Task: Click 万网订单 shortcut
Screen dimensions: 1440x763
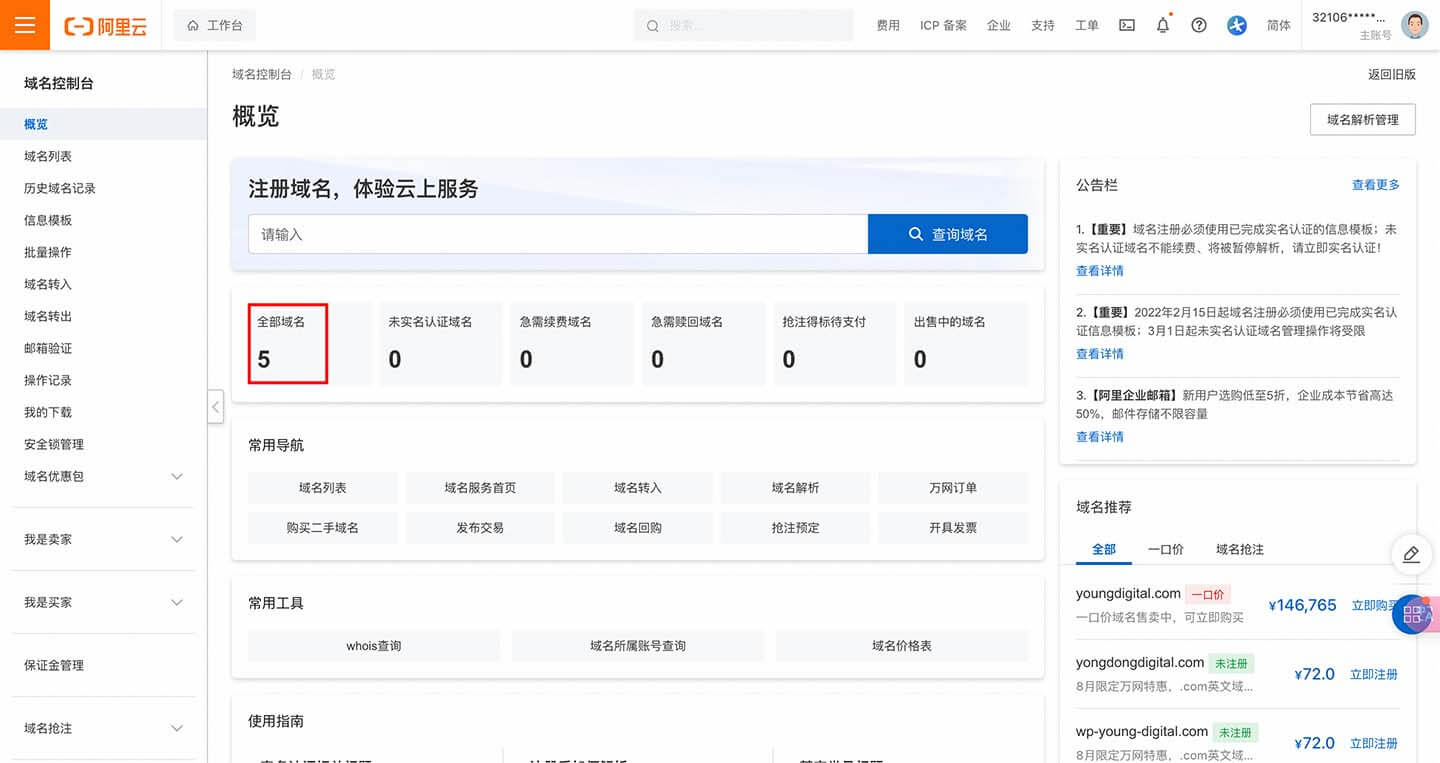Action: click(x=953, y=488)
